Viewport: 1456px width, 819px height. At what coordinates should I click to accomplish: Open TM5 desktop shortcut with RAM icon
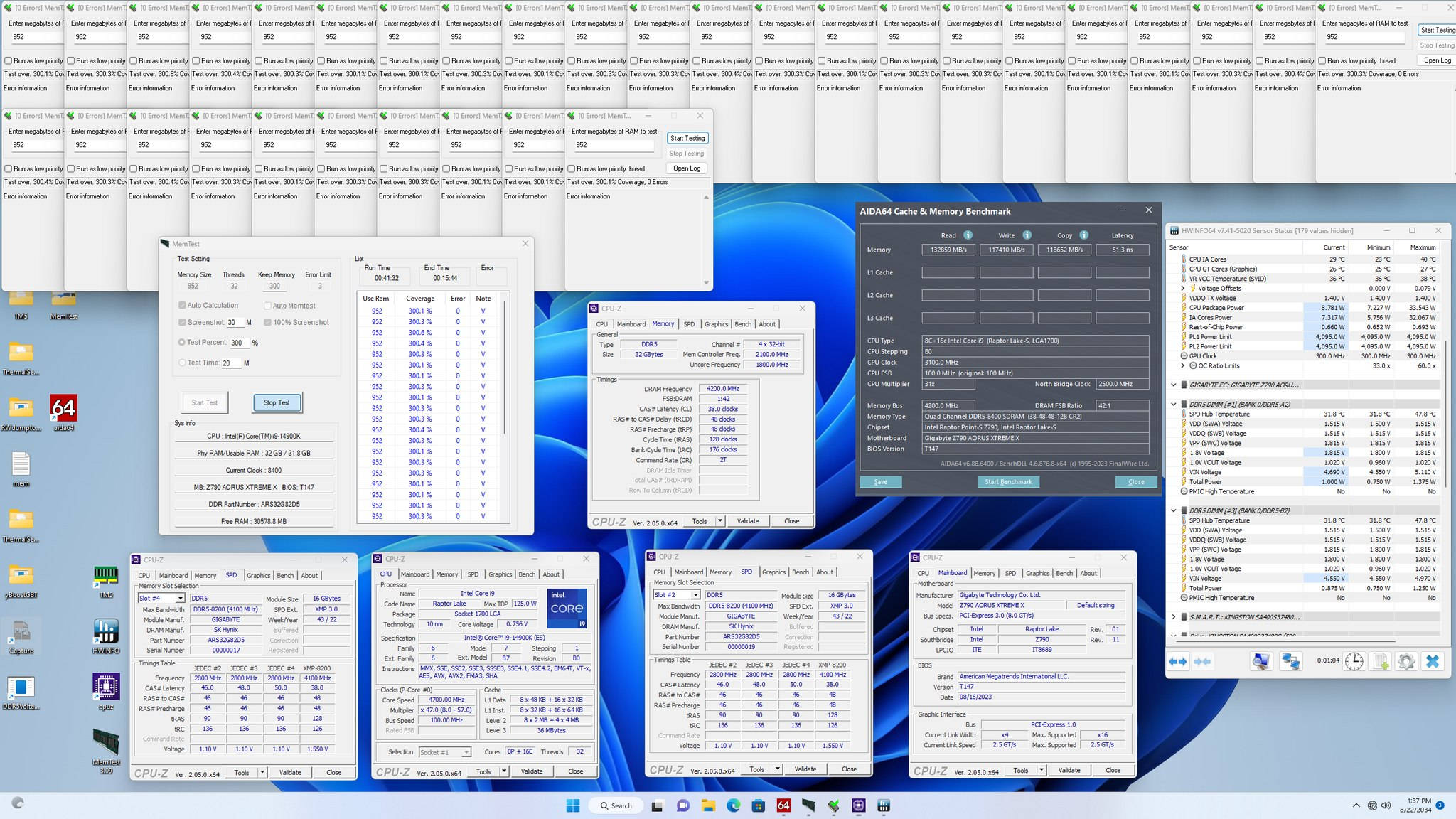106,582
